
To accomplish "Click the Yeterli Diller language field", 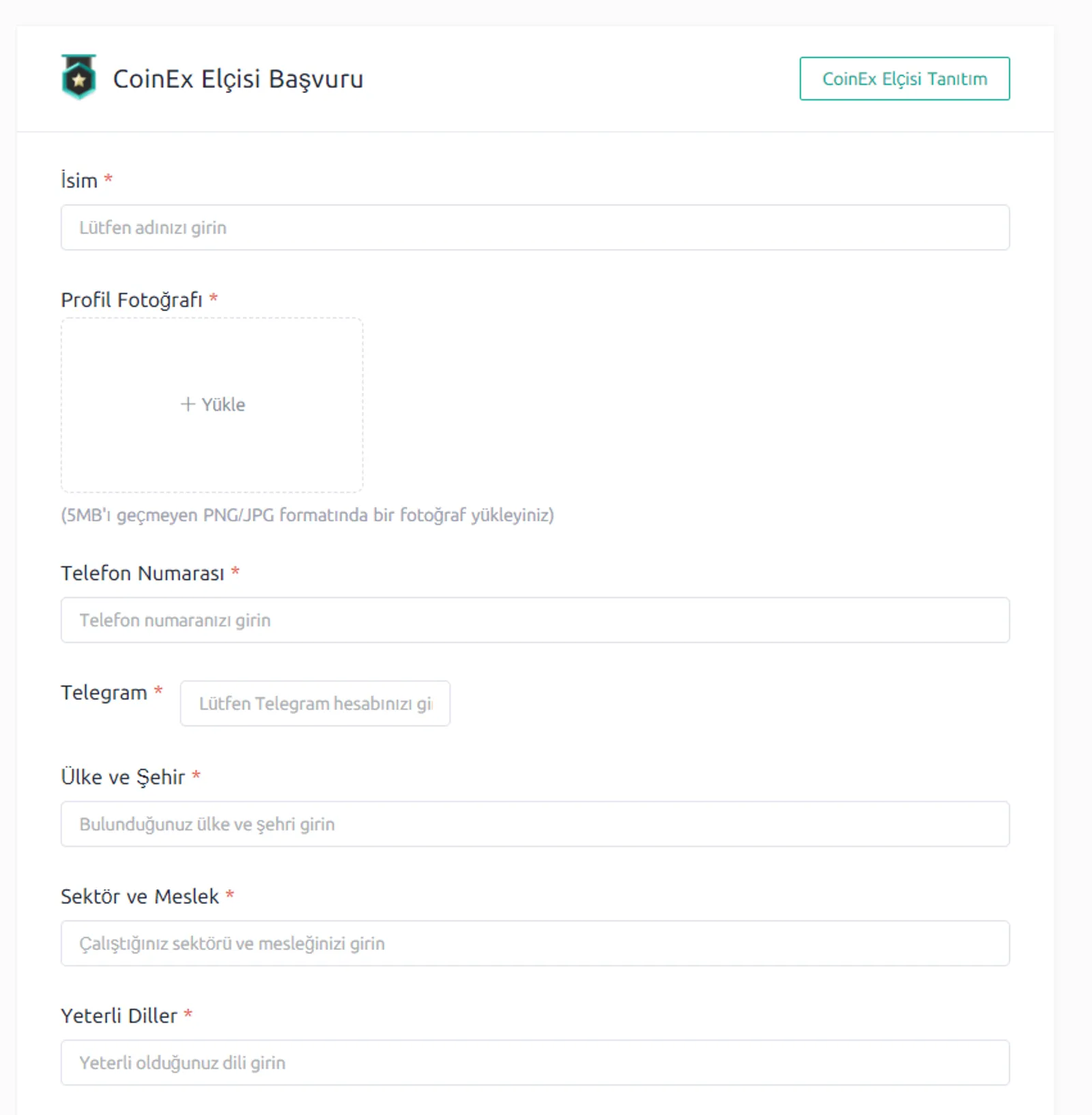I will (535, 1062).
